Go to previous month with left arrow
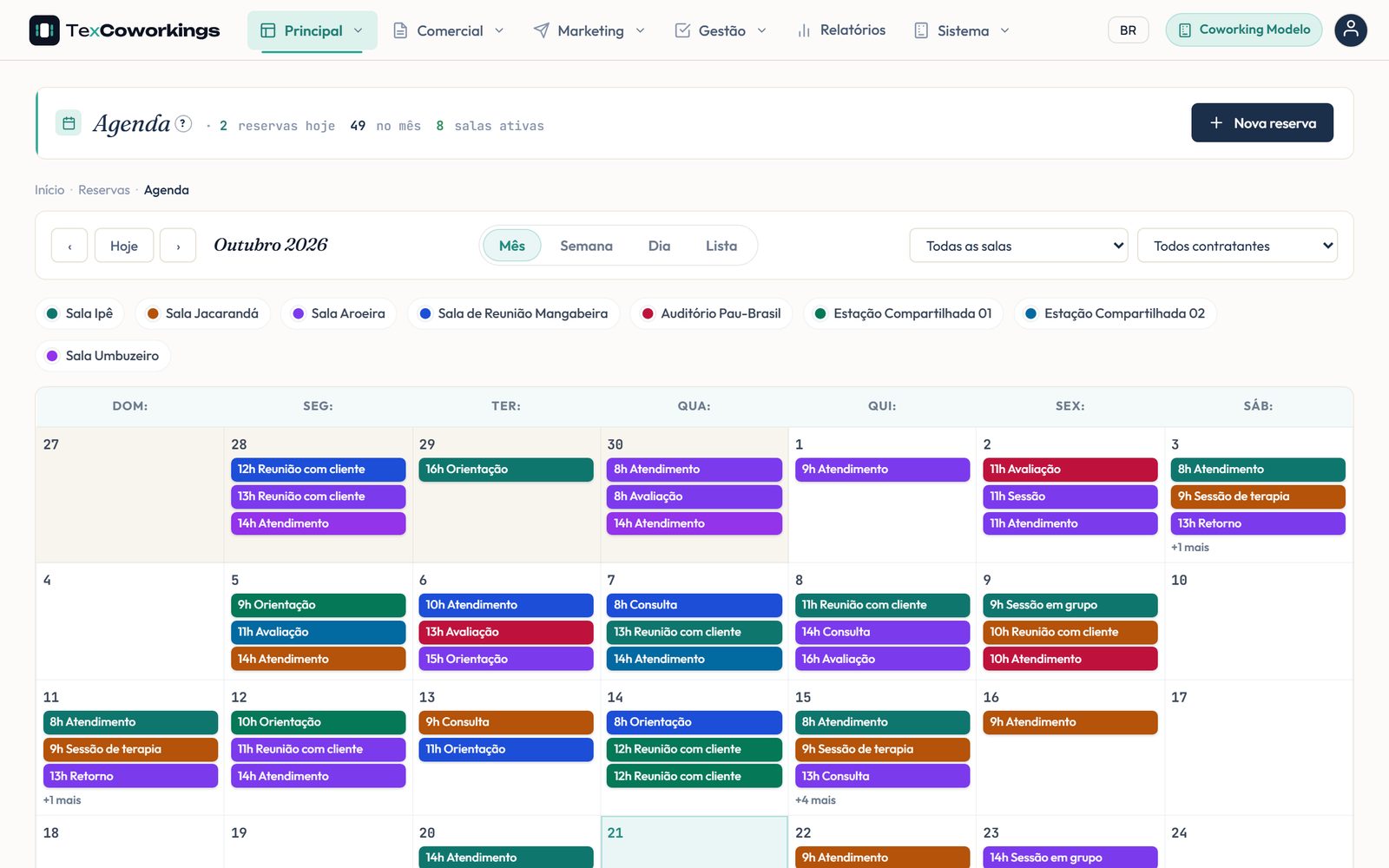 (69, 246)
